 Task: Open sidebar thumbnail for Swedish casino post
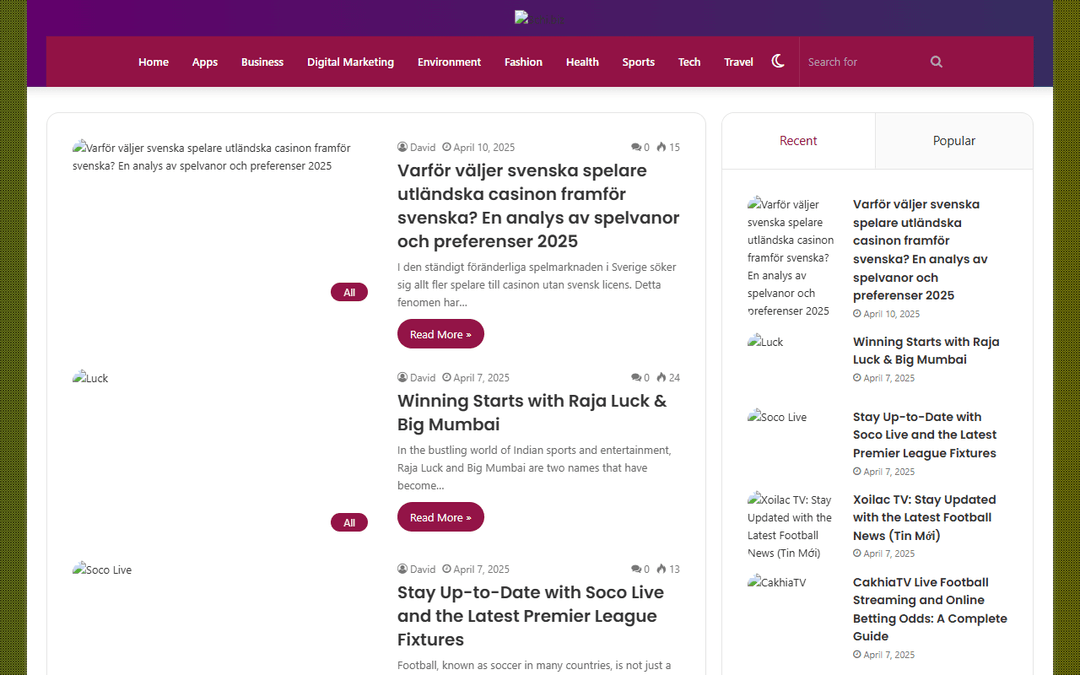click(x=792, y=257)
